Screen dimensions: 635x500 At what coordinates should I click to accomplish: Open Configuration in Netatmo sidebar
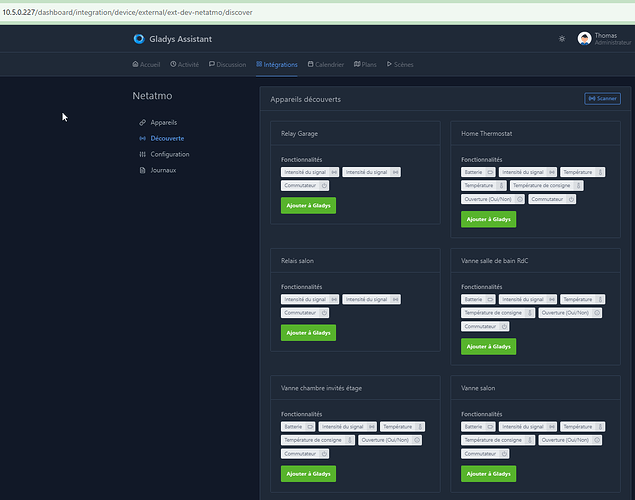(164, 154)
